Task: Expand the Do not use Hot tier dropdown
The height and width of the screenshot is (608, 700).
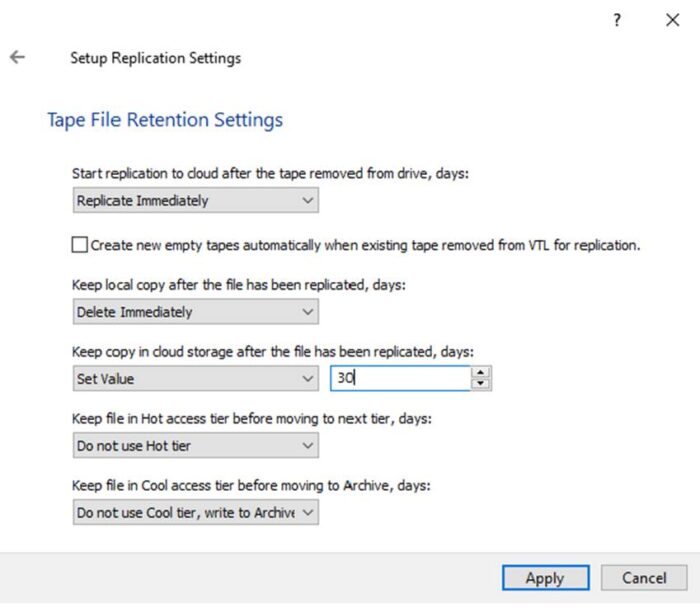Action: pyautogui.click(x=196, y=446)
